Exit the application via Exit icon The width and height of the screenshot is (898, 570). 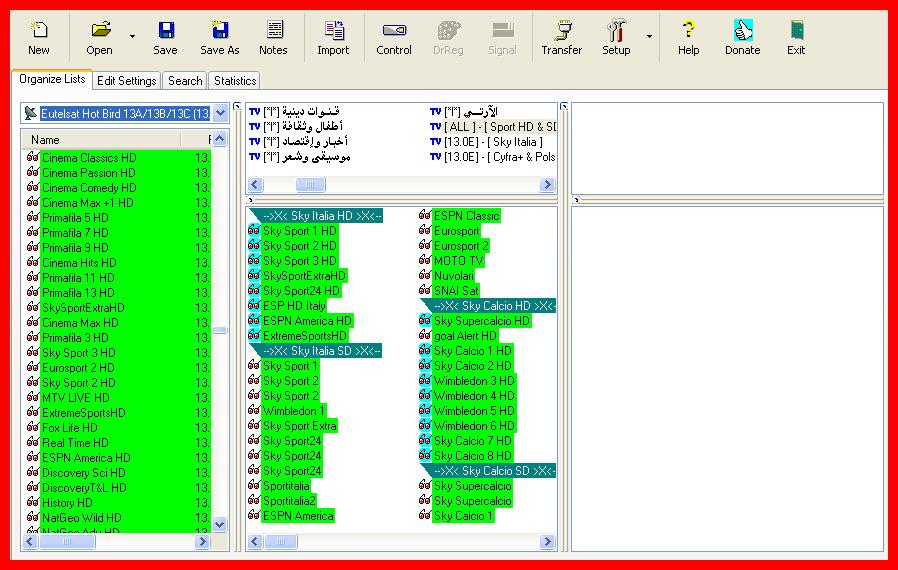point(796,30)
